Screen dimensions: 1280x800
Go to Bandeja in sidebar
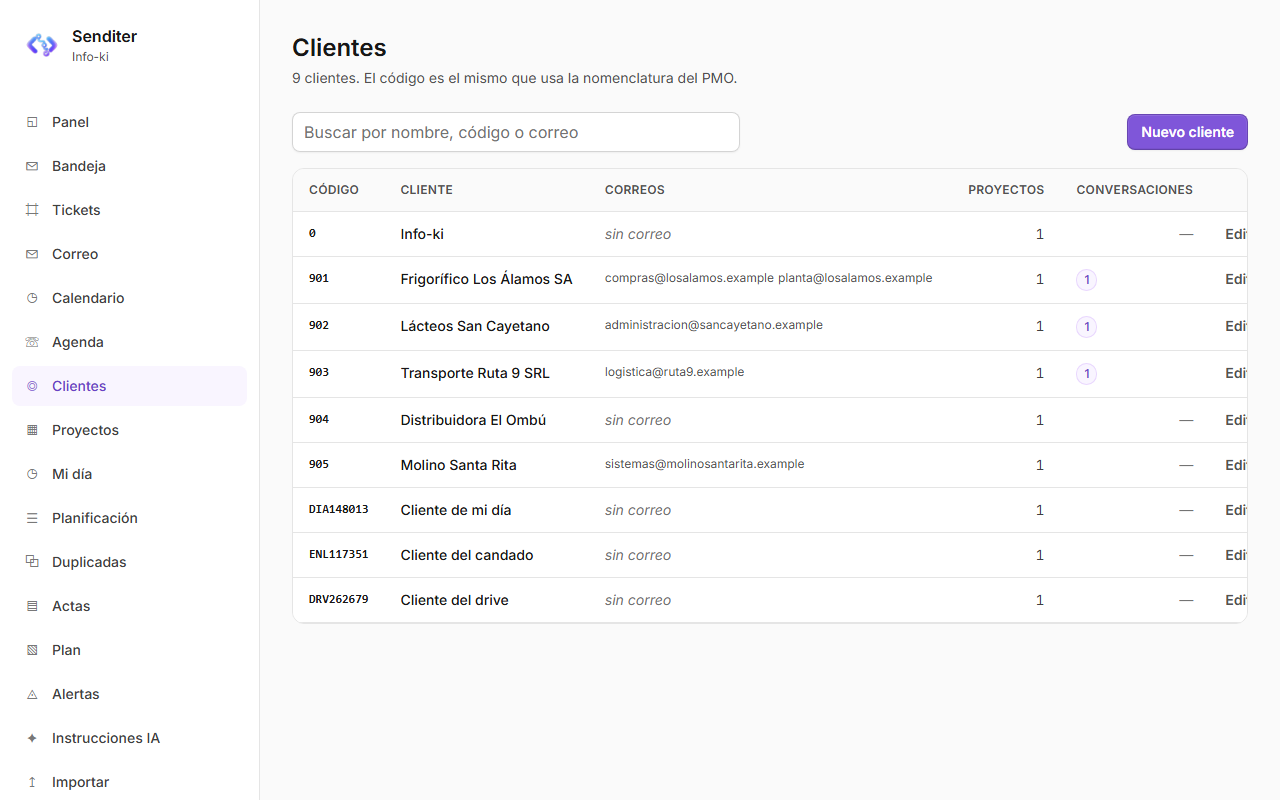coord(129,166)
